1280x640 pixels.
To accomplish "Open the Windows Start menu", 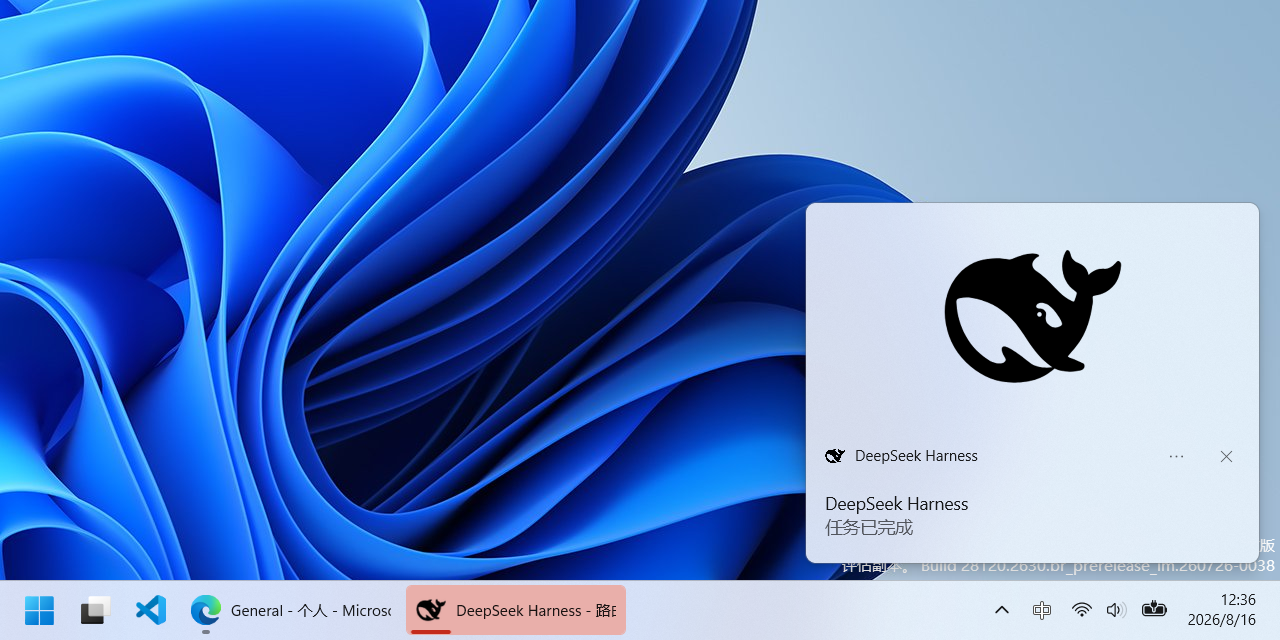I will 39,610.
